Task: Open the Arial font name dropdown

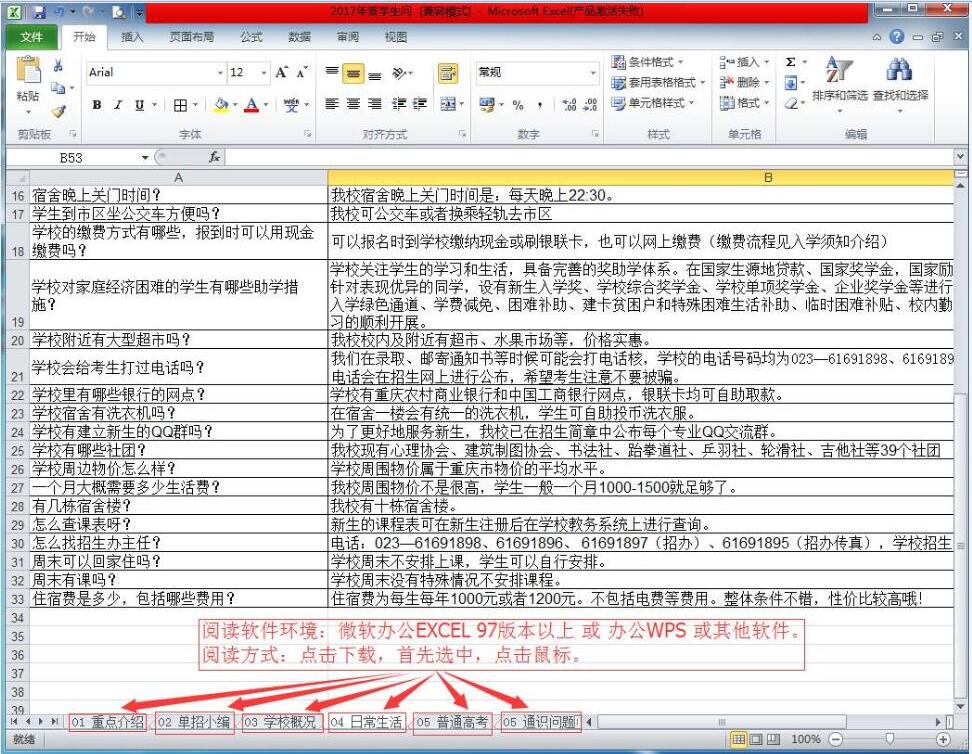Action: 220,73
